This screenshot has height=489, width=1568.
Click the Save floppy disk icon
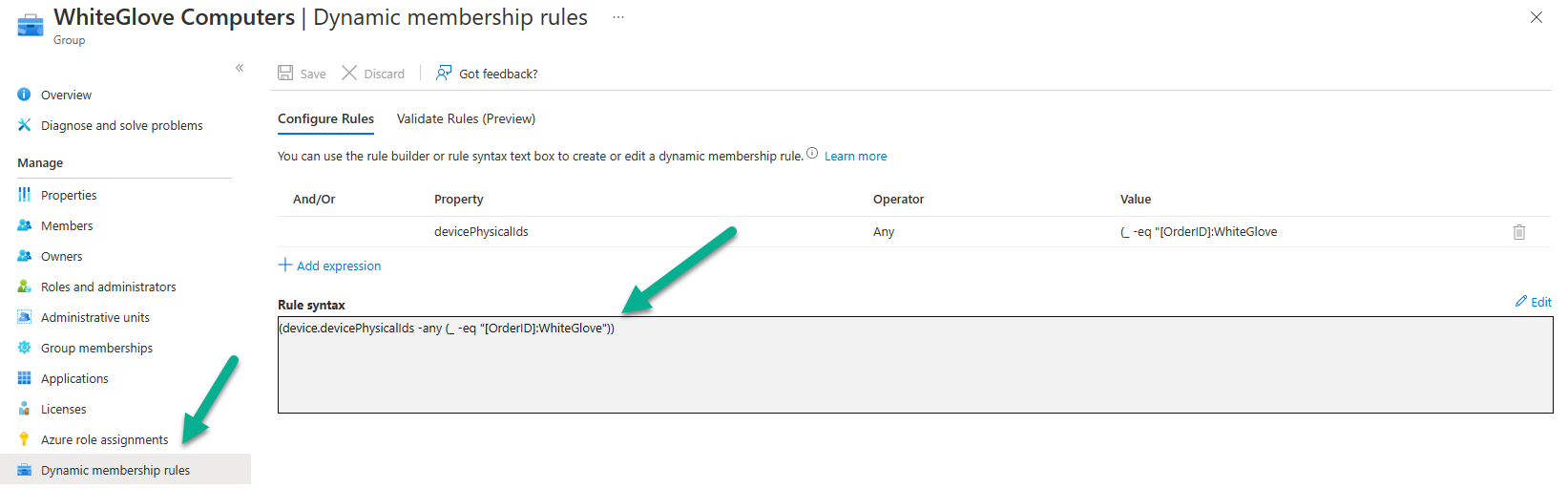(x=285, y=73)
